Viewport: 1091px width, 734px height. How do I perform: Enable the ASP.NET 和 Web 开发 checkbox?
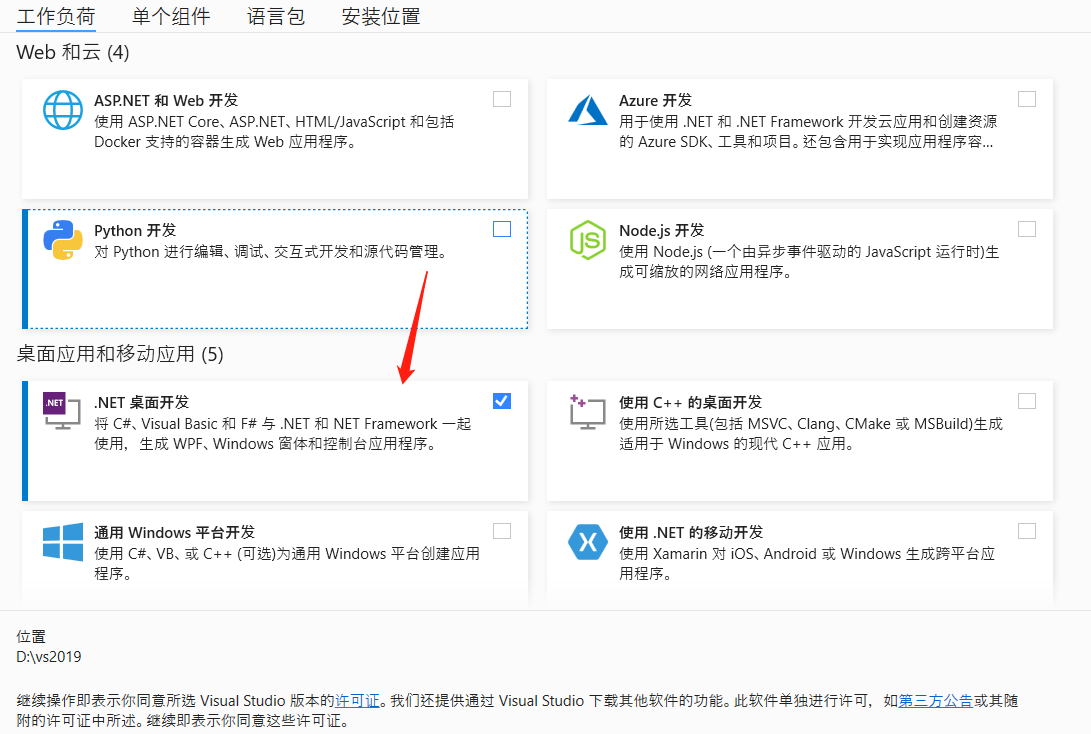[x=502, y=99]
